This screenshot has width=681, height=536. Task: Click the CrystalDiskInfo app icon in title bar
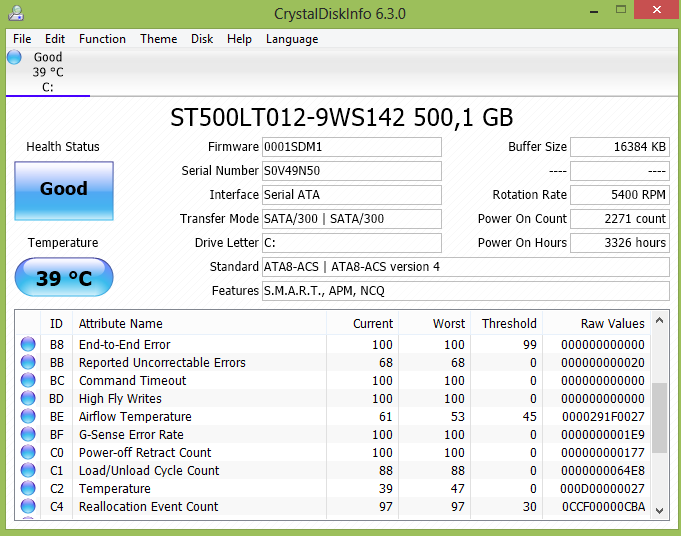pyautogui.click(x=16, y=13)
